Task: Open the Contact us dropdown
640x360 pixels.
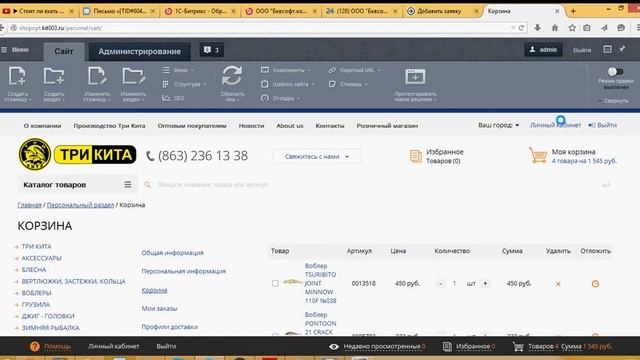Action: 317,156
